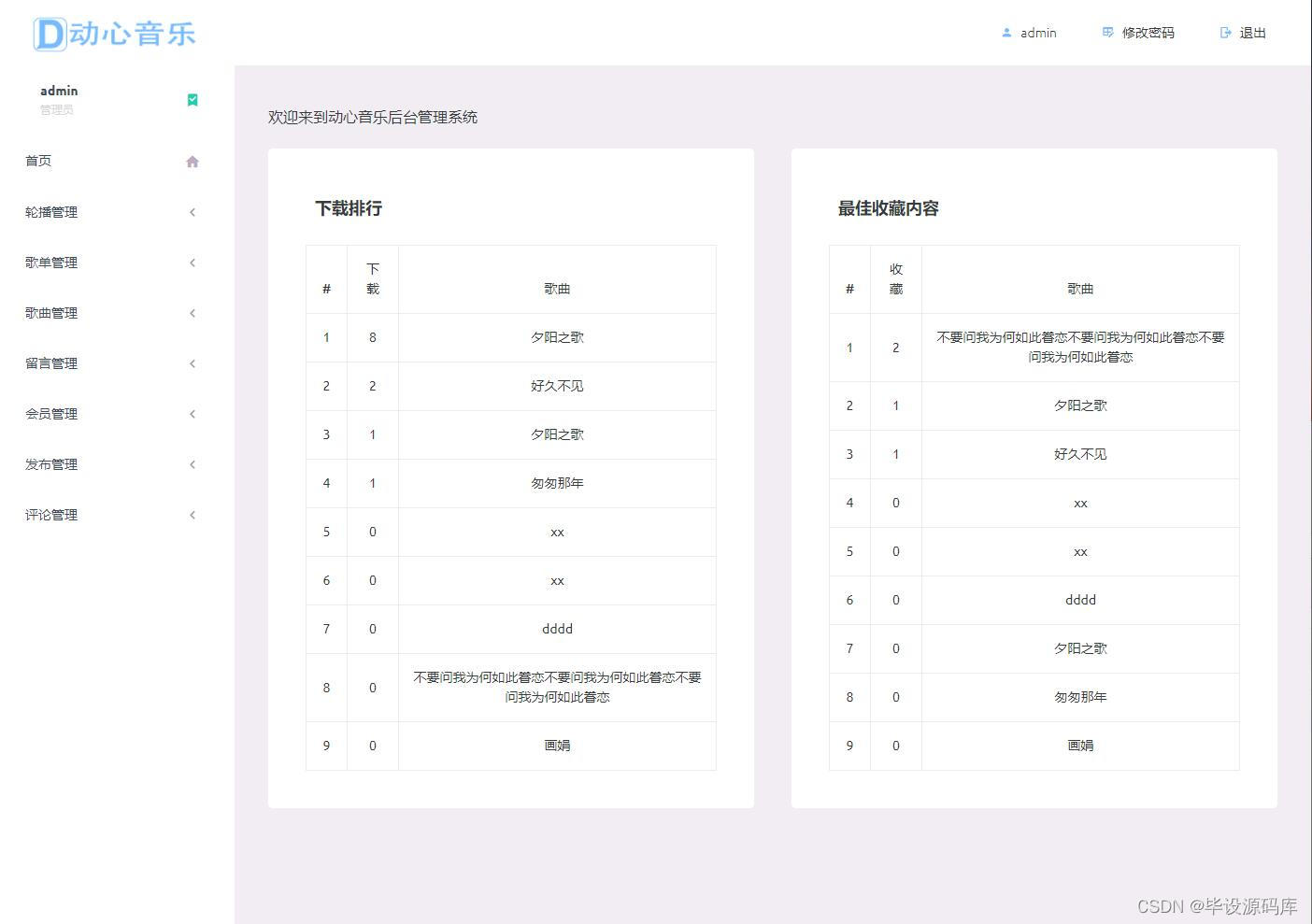Click the green check badge next to admin
Screen dimensions: 1312x924
pyautogui.click(x=193, y=98)
